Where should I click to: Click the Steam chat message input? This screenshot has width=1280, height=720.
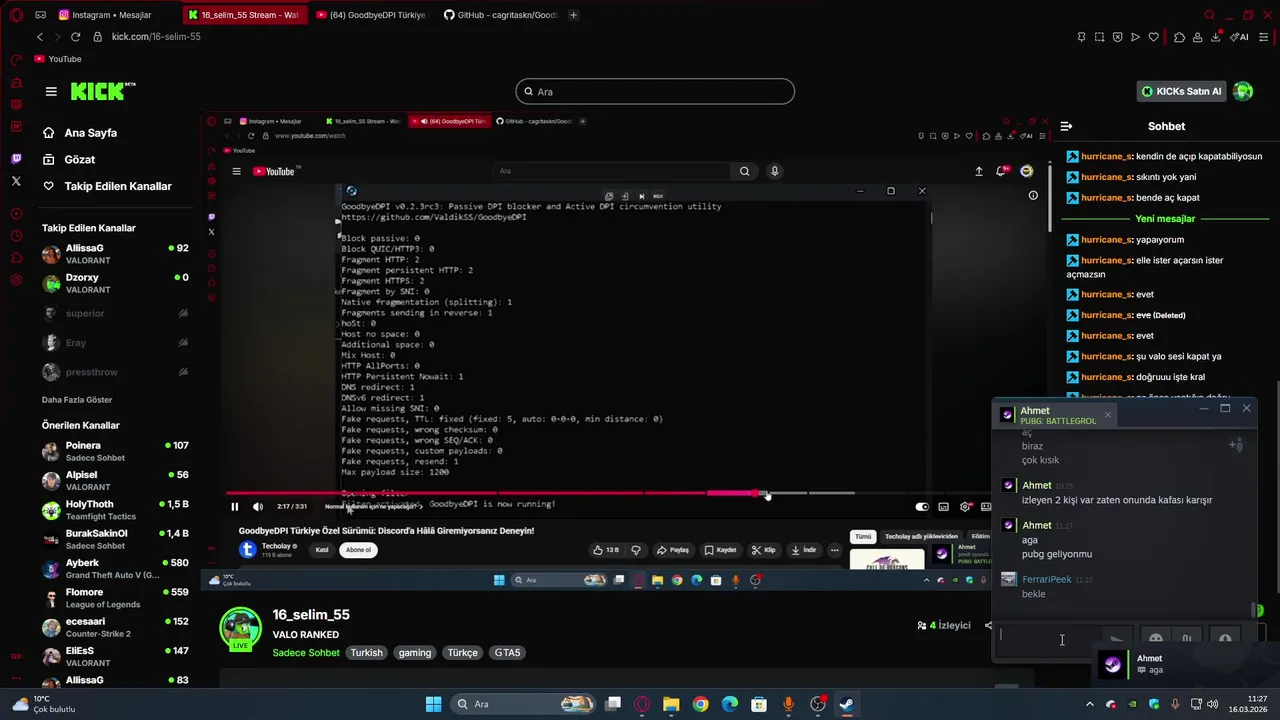click(1049, 640)
